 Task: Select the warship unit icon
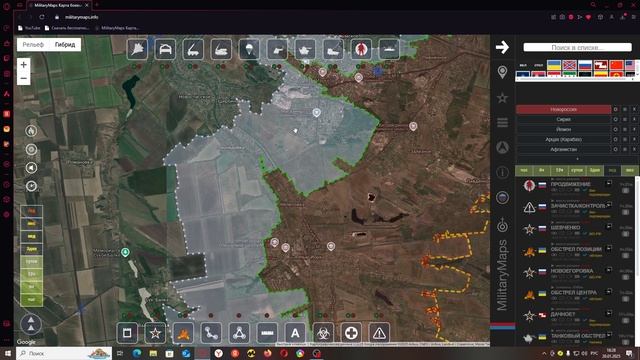(x=389, y=49)
